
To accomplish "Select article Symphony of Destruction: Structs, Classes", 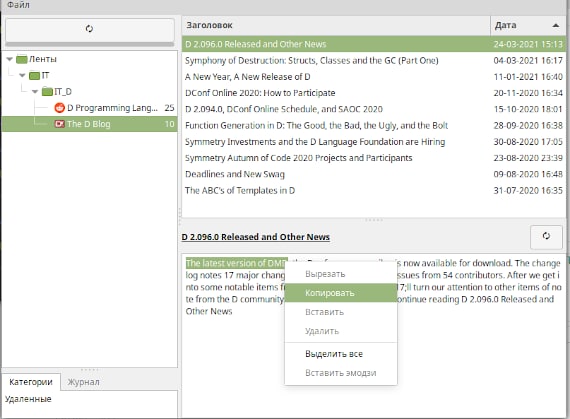I will (374, 60).
